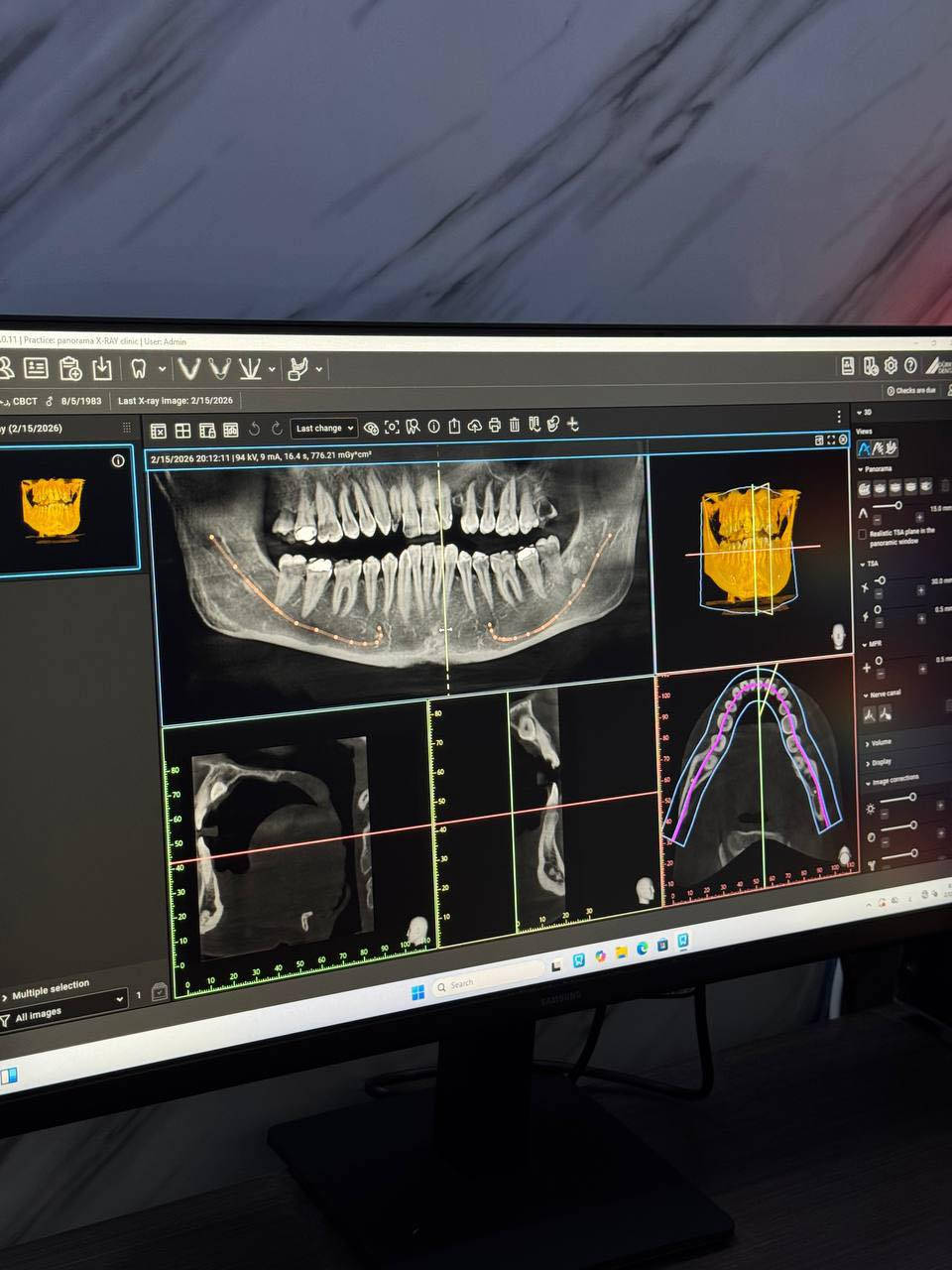The image size is (952, 1270).
Task: Open help via the question mark icon
Action: point(910,366)
